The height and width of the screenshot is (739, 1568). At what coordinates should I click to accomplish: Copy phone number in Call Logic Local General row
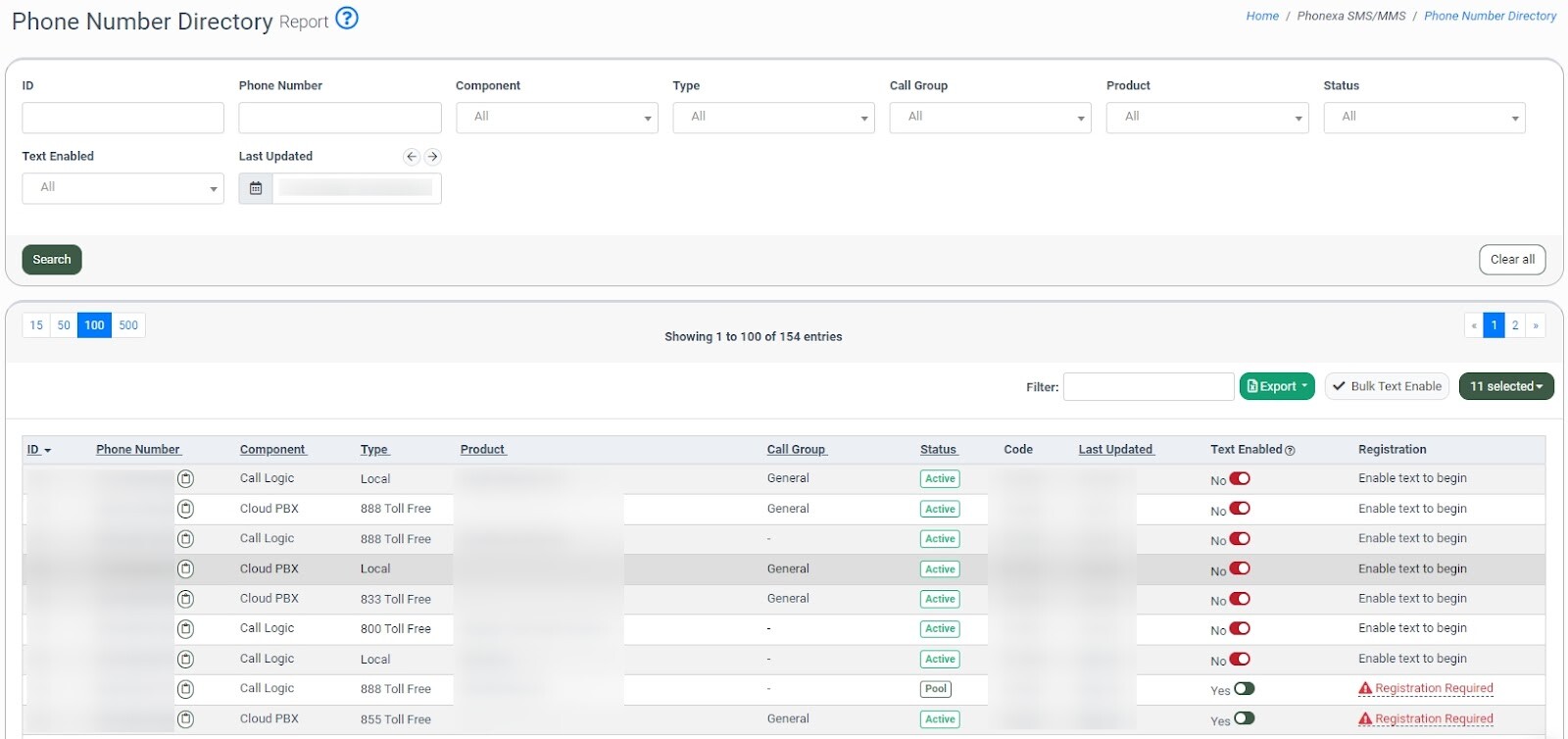click(185, 479)
